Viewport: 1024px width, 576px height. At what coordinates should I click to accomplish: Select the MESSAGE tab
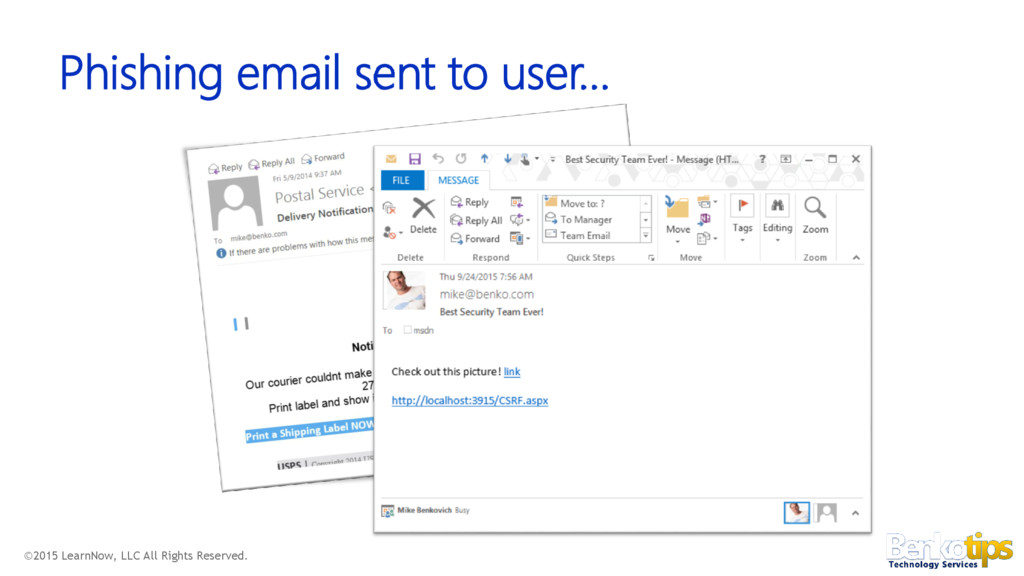pos(458,180)
